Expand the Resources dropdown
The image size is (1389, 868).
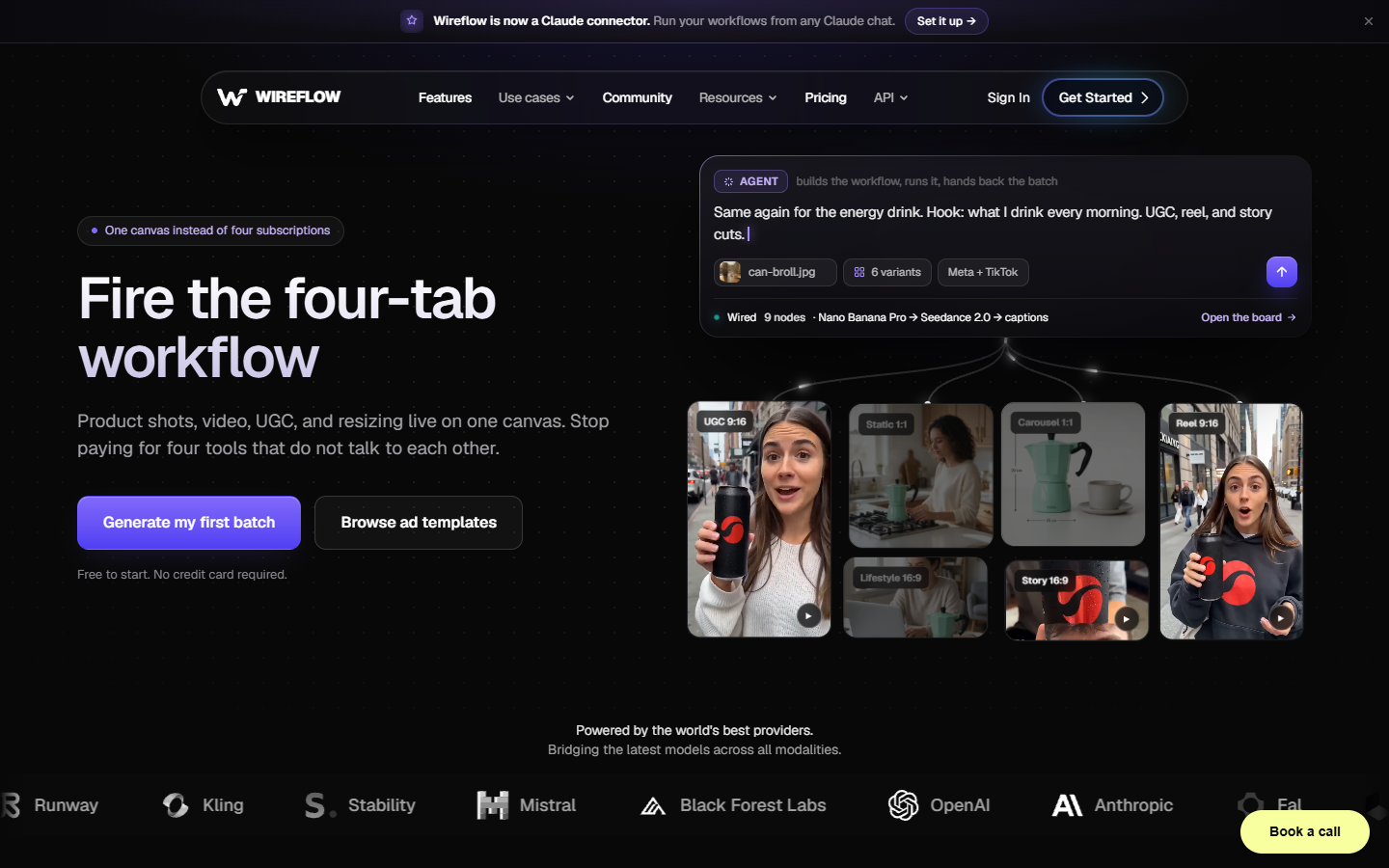click(738, 97)
